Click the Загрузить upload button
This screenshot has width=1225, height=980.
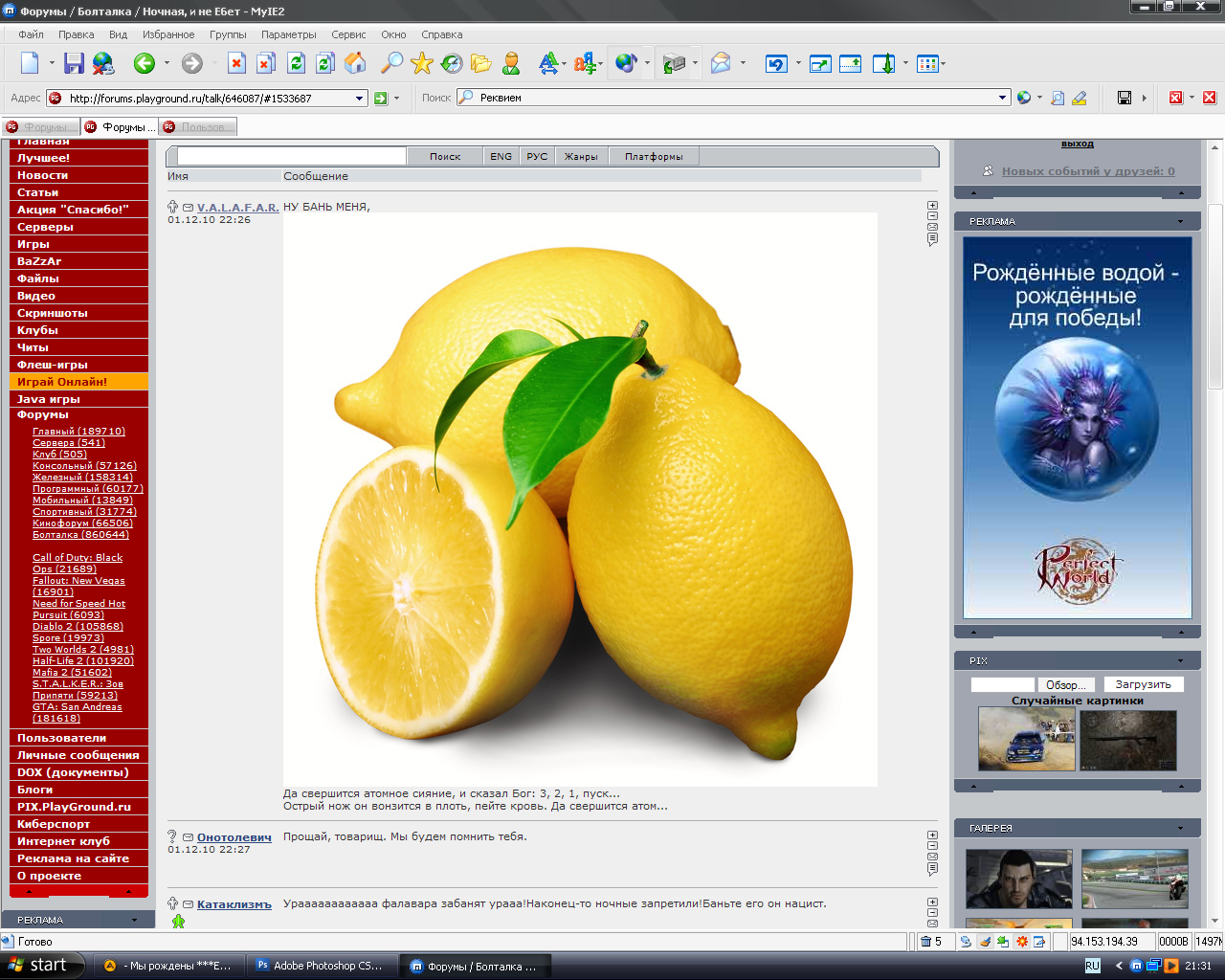coord(1143,684)
